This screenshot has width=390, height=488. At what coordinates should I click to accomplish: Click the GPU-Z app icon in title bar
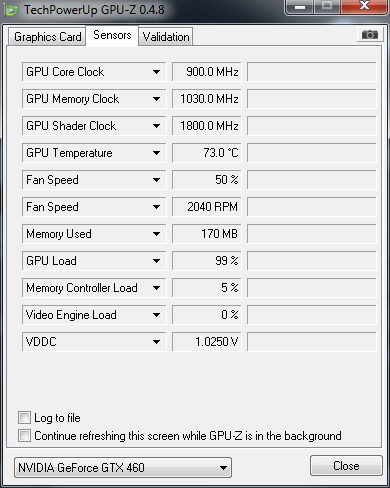pyautogui.click(x=12, y=11)
